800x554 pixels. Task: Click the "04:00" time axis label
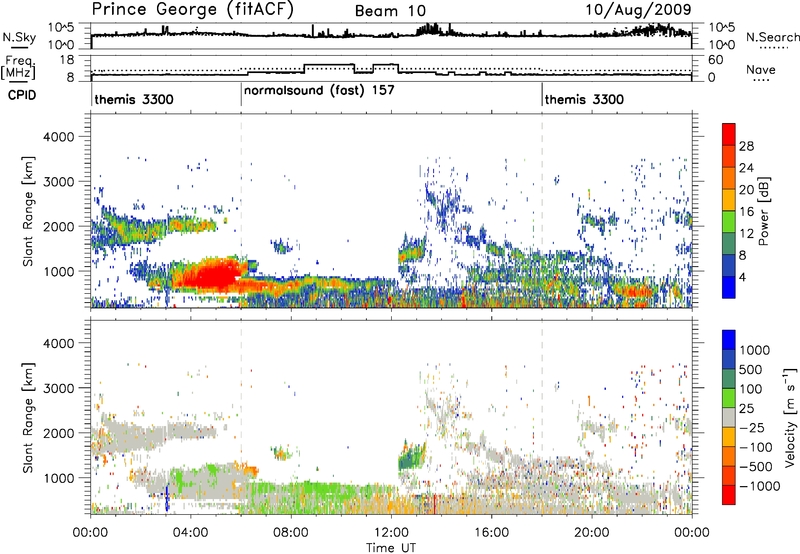pyautogui.click(x=190, y=533)
